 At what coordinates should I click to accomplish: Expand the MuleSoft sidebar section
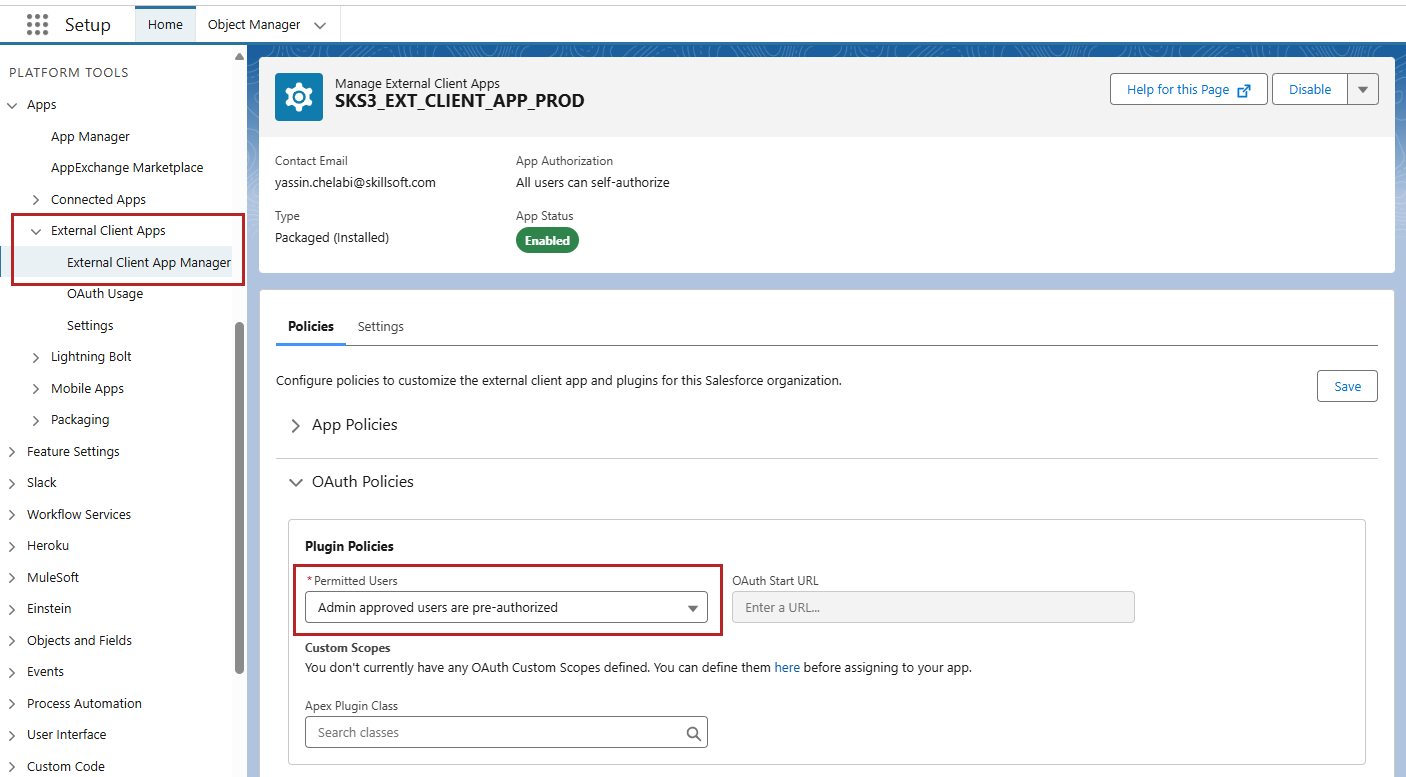tap(12, 578)
